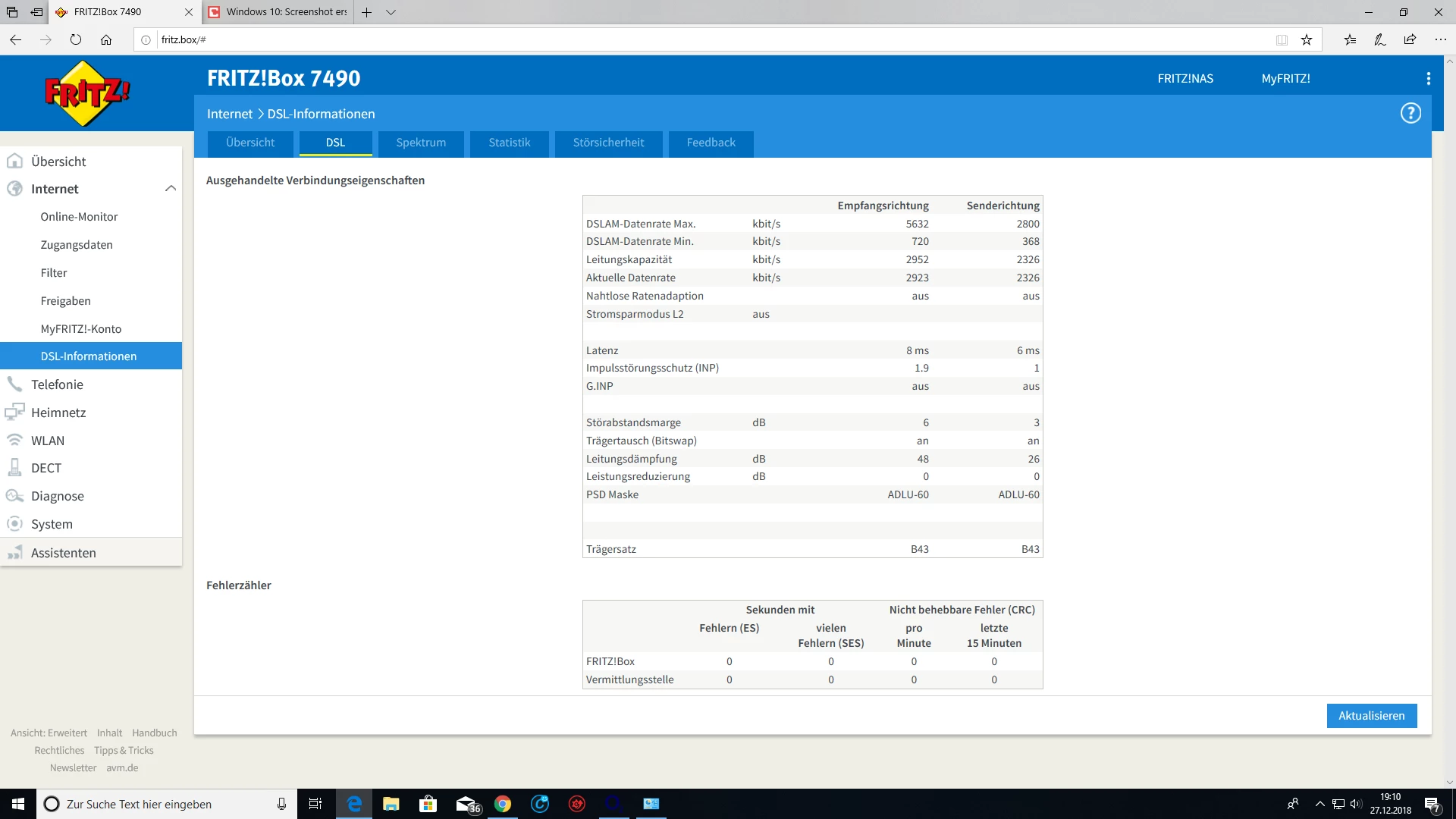Open the Statistik tab
This screenshot has height=819, width=1456.
tap(509, 143)
